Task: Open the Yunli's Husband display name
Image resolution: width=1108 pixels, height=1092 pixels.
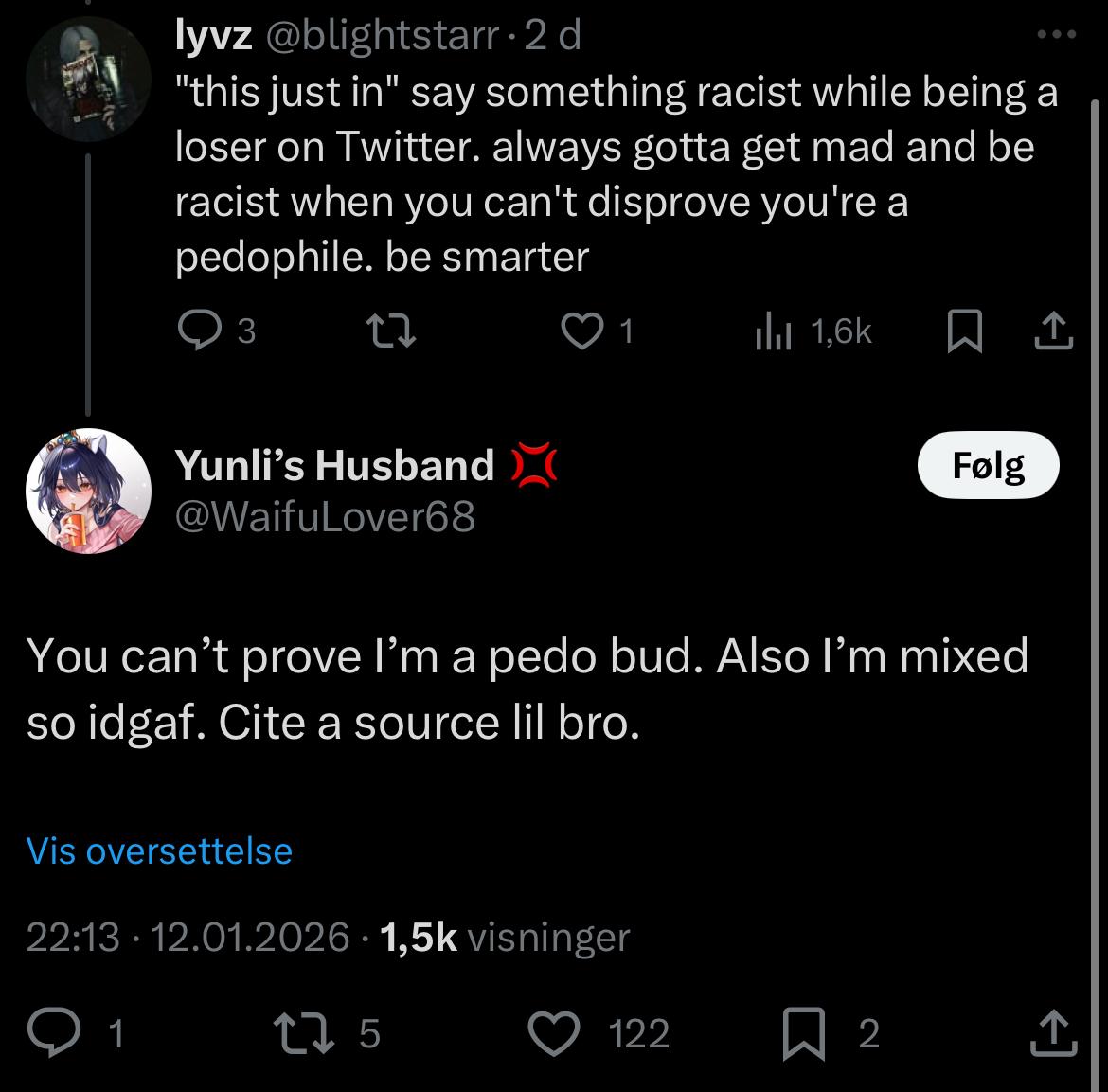Action: pos(335,465)
